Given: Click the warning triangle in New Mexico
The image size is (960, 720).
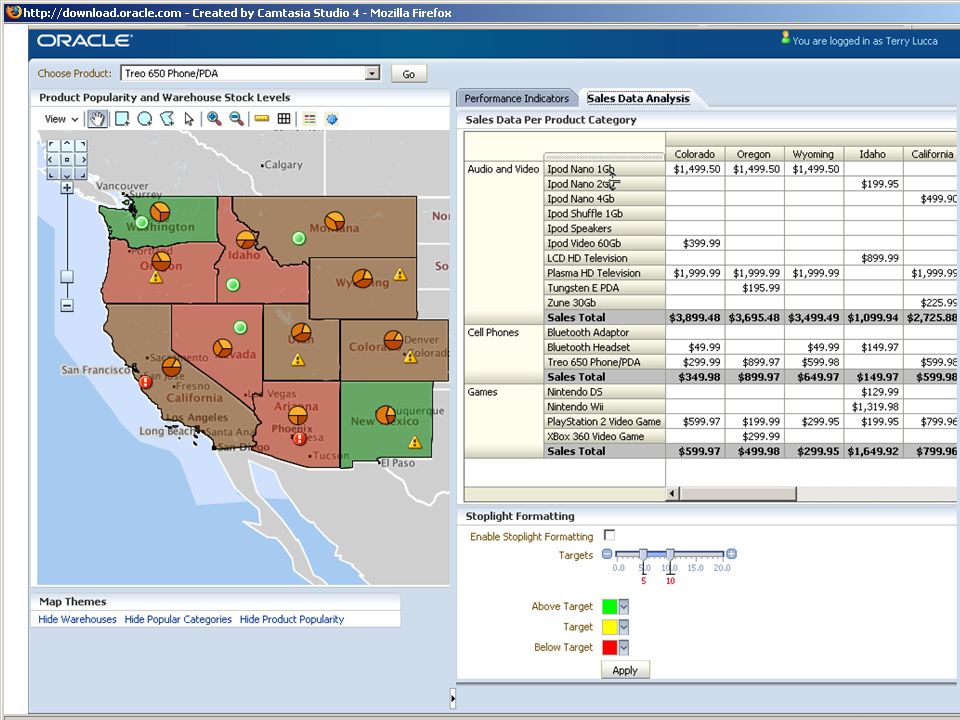Looking at the screenshot, I should click(x=415, y=442).
